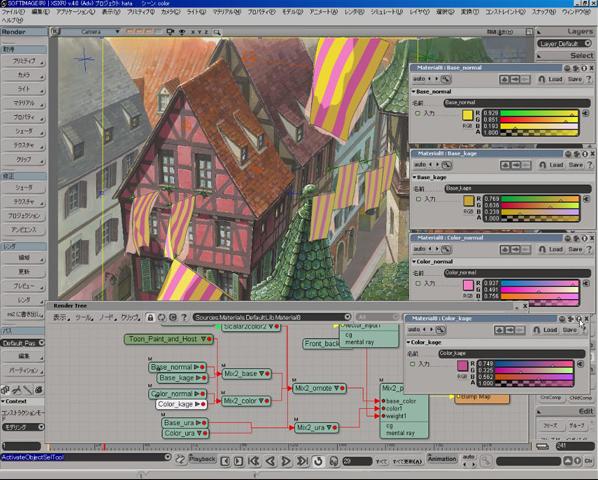Click the lock icon in Render Tree toolbar
Viewport: 598px width, 480px height.
[x=151, y=317]
